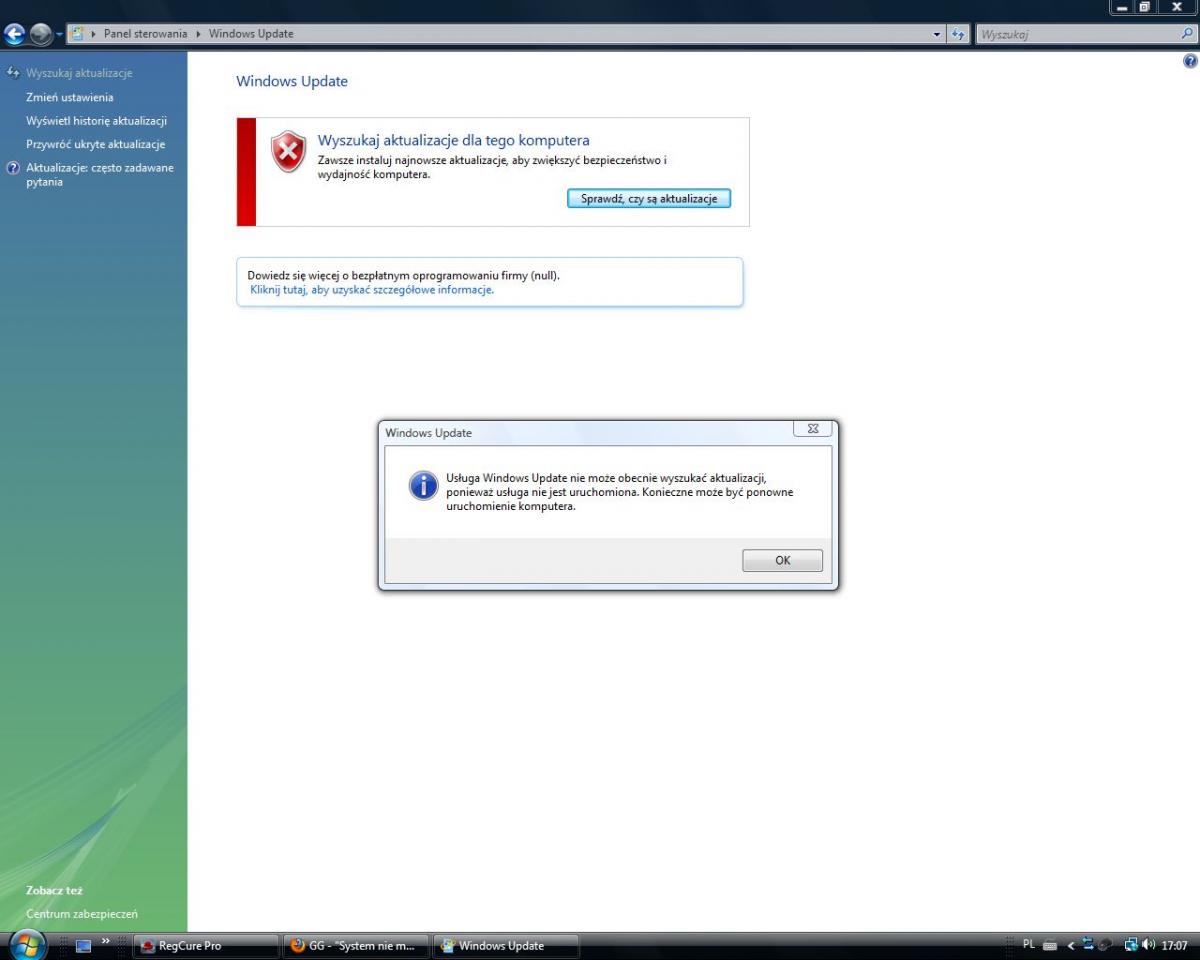Click keyboard icon on the language bar
This screenshot has width=1200, height=960.
[1050, 946]
